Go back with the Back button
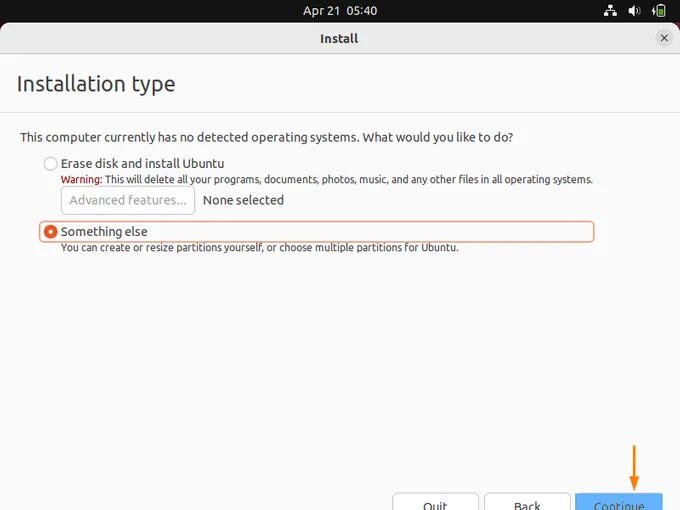The height and width of the screenshot is (510, 680). click(527, 502)
